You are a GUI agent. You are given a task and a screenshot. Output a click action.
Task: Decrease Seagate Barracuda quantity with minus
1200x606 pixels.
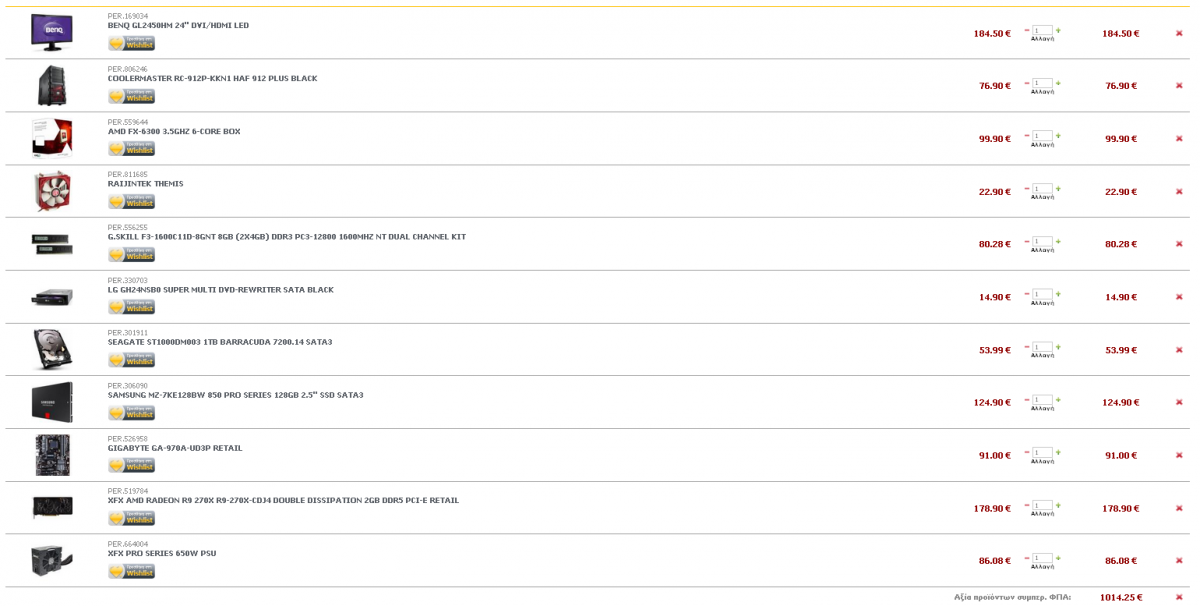(x=1027, y=347)
